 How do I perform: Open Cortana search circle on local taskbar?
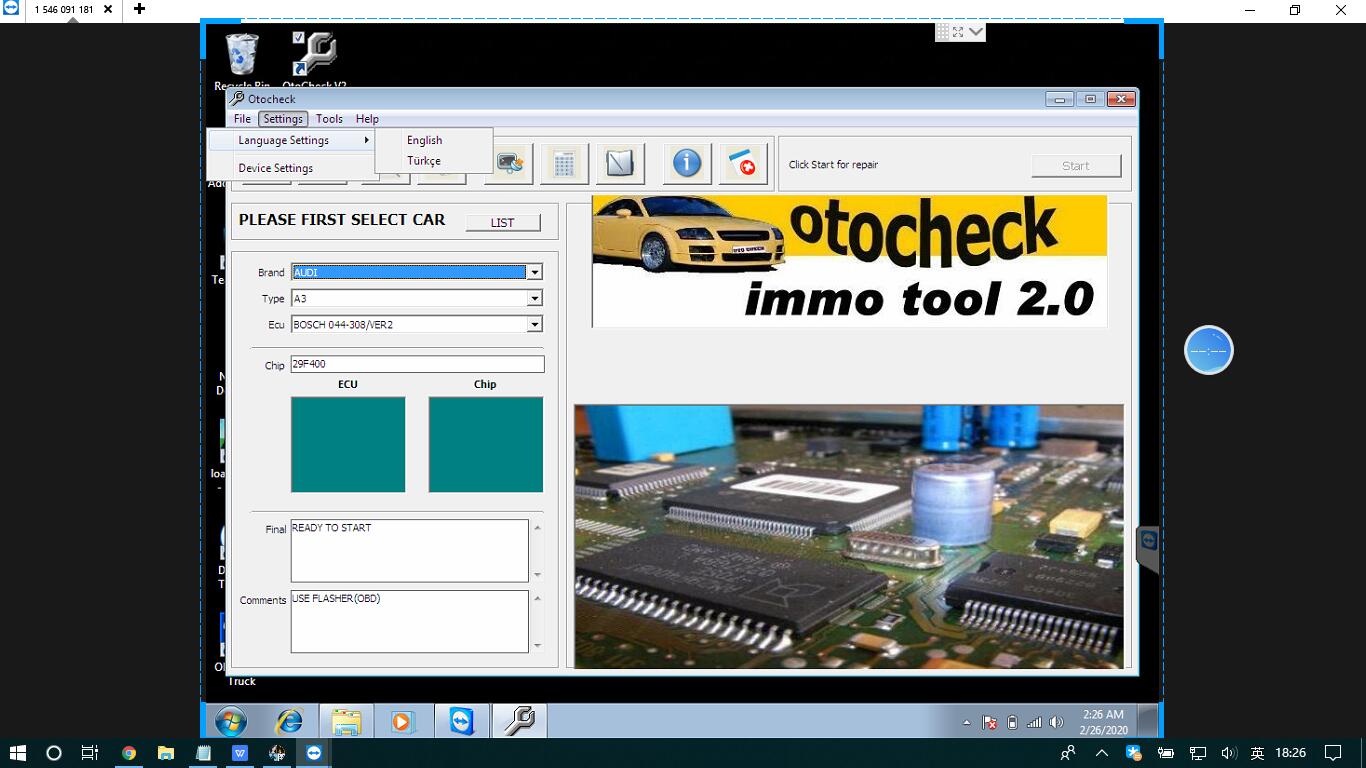click(x=54, y=752)
